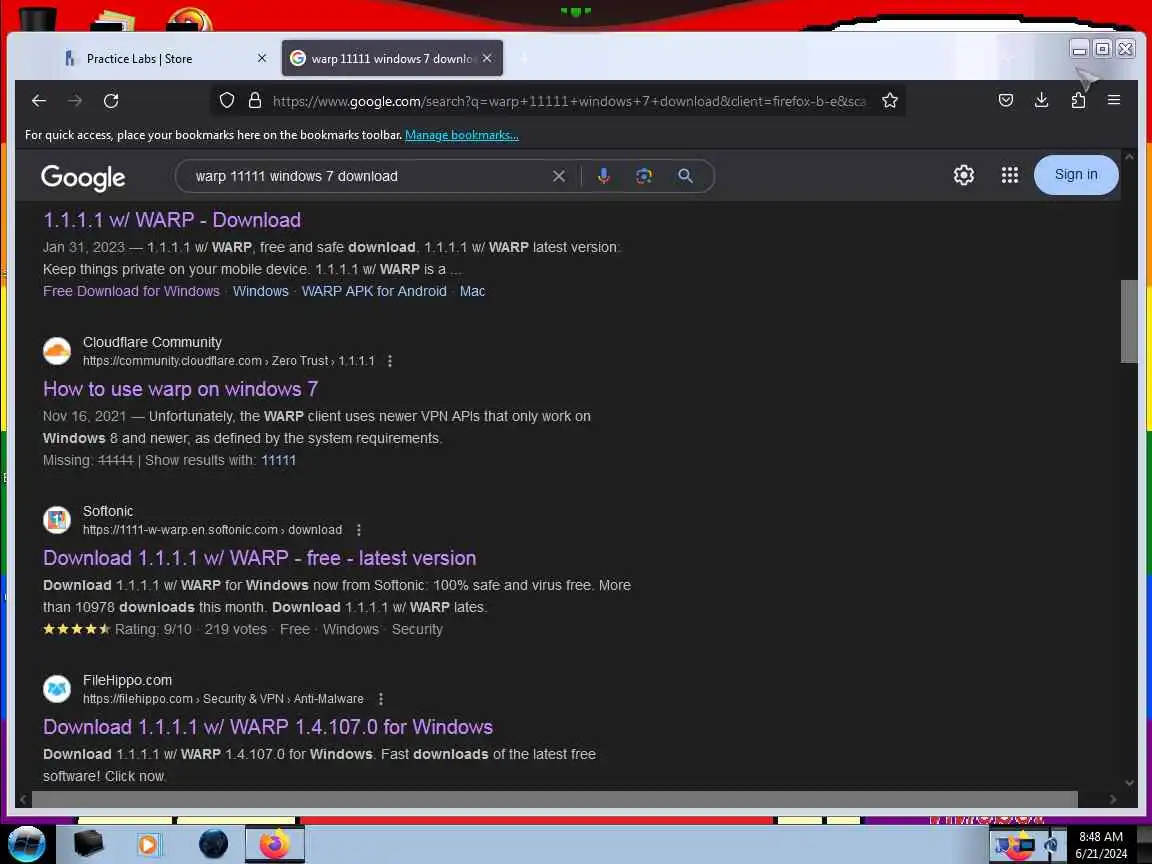Screen dimensions: 1152x864
Task: Click the magnifier search button
Action: [685, 176]
